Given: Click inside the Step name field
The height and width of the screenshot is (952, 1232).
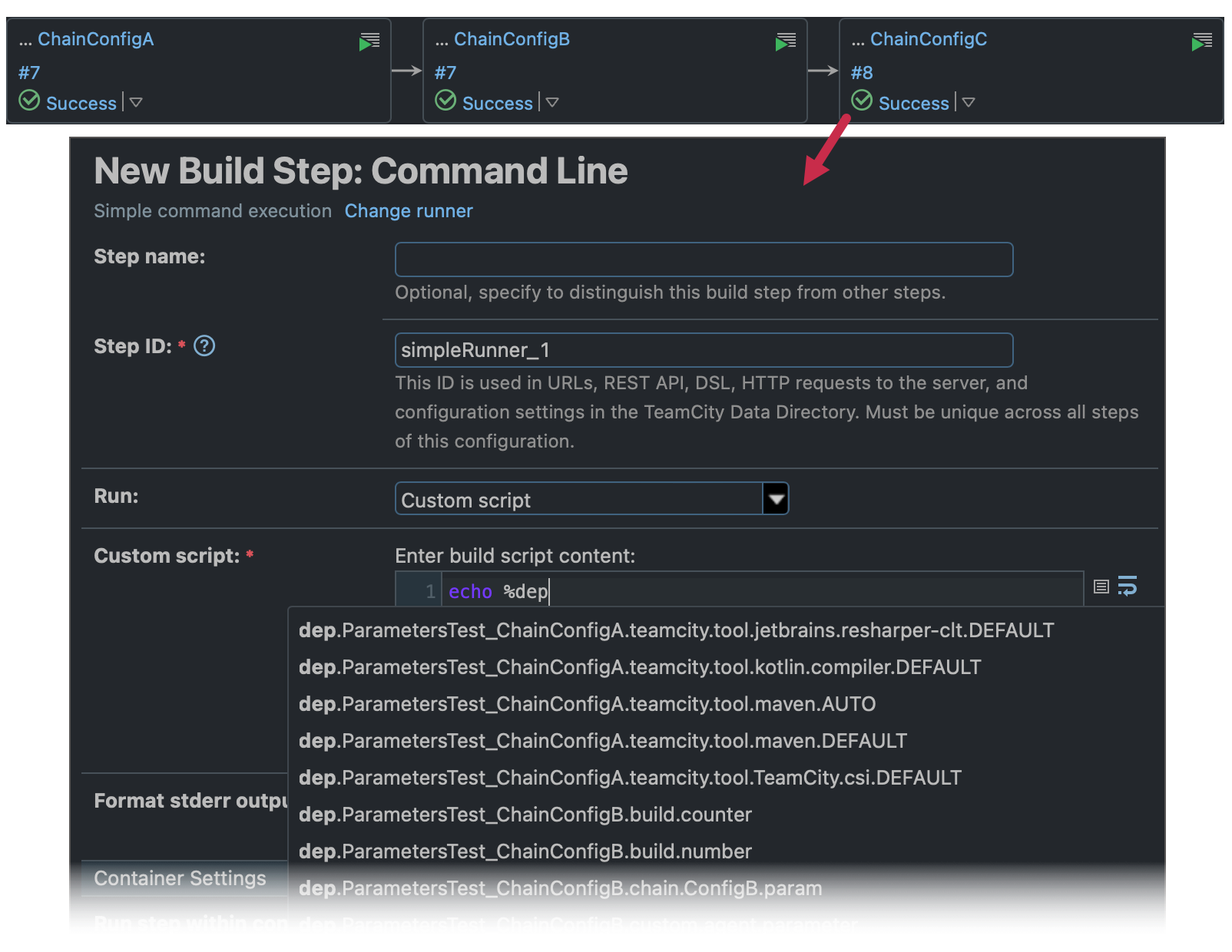Looking at the screenshot, I should coord(703,259).
